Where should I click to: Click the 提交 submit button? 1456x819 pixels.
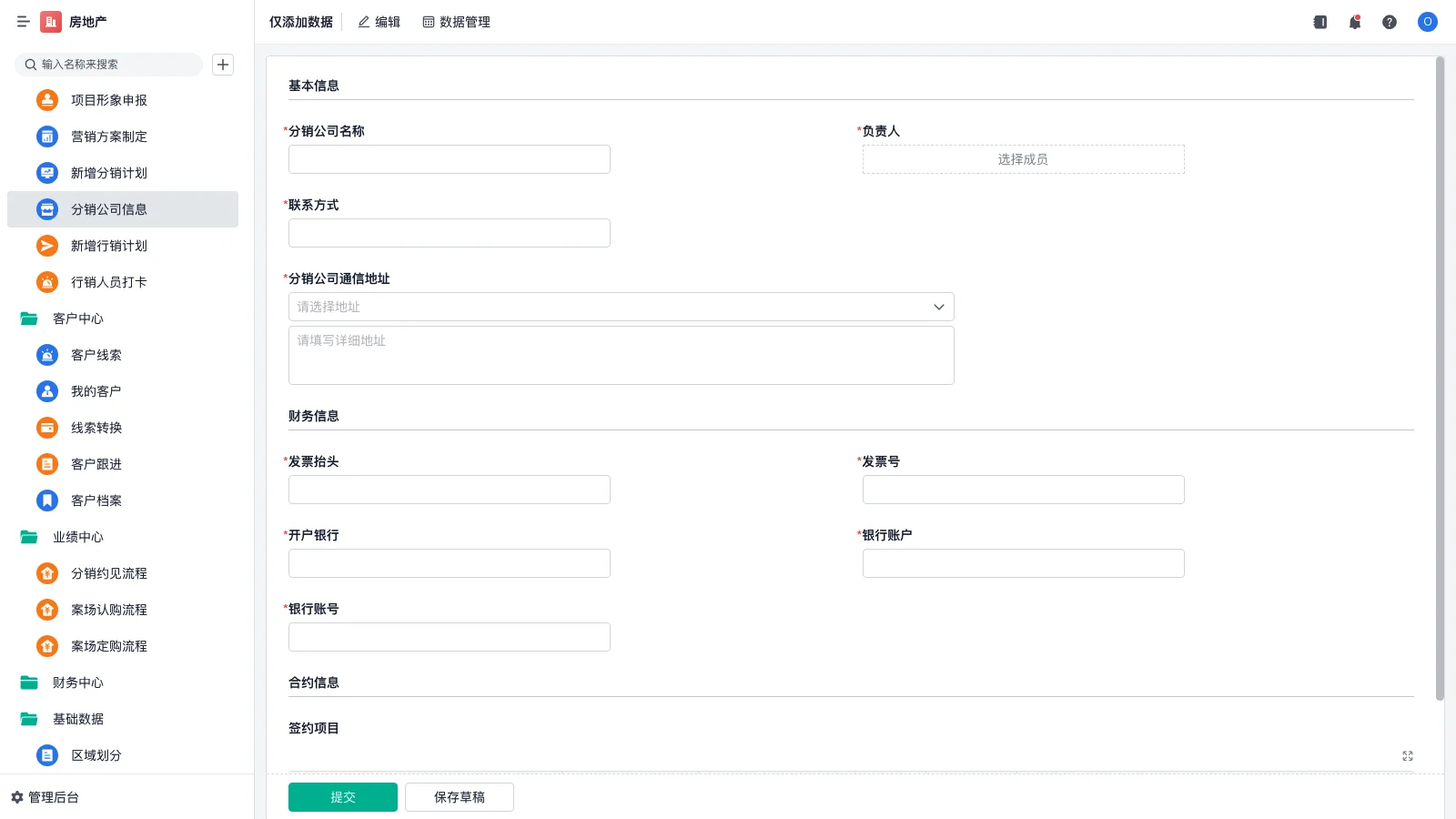[343, 796]
